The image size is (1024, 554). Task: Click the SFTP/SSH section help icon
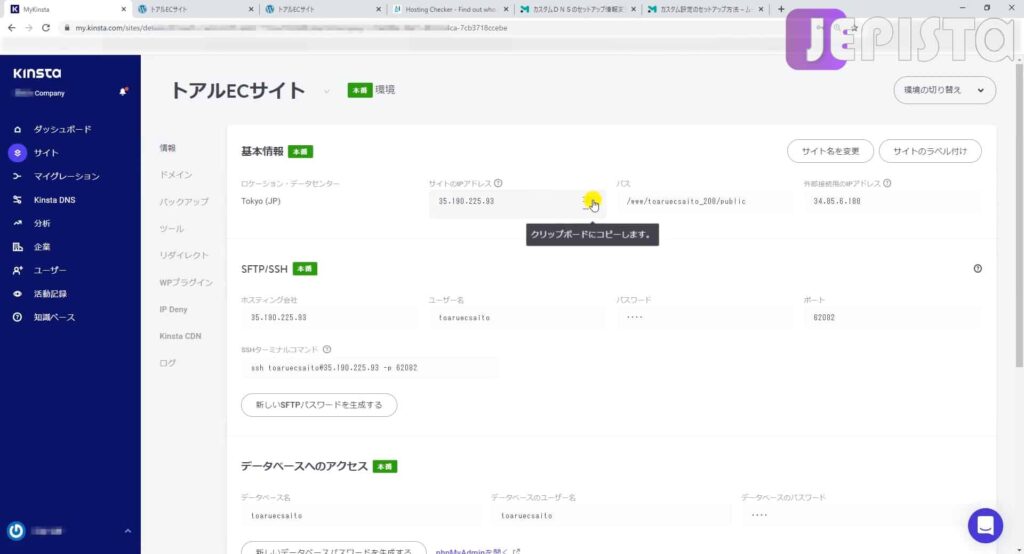point(978,269)
